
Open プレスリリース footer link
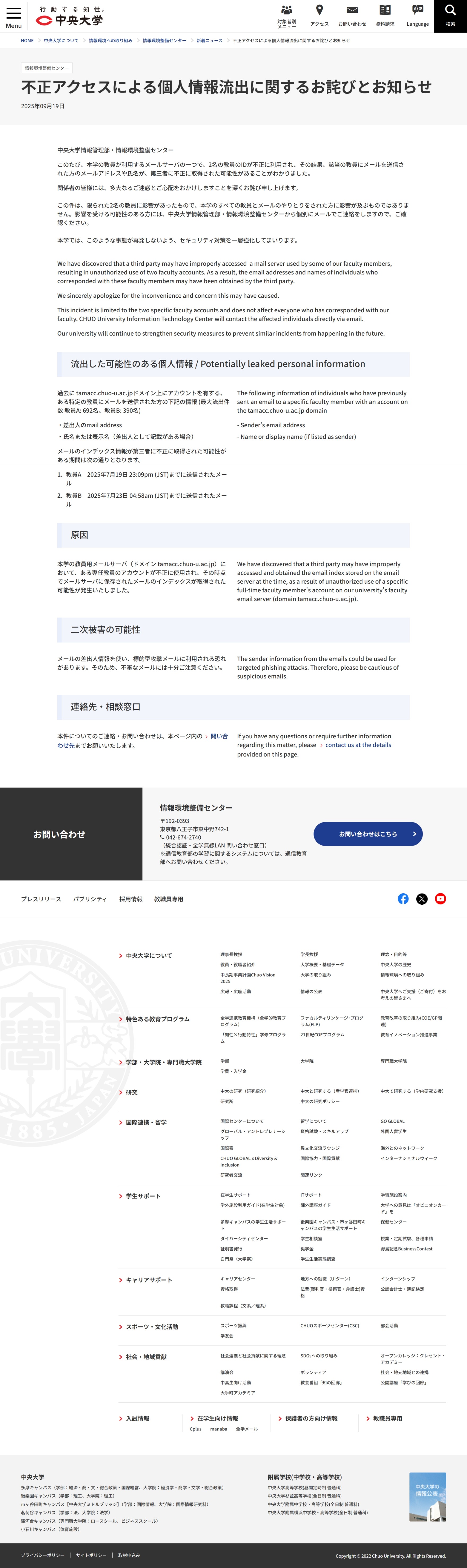click(41, 899)
